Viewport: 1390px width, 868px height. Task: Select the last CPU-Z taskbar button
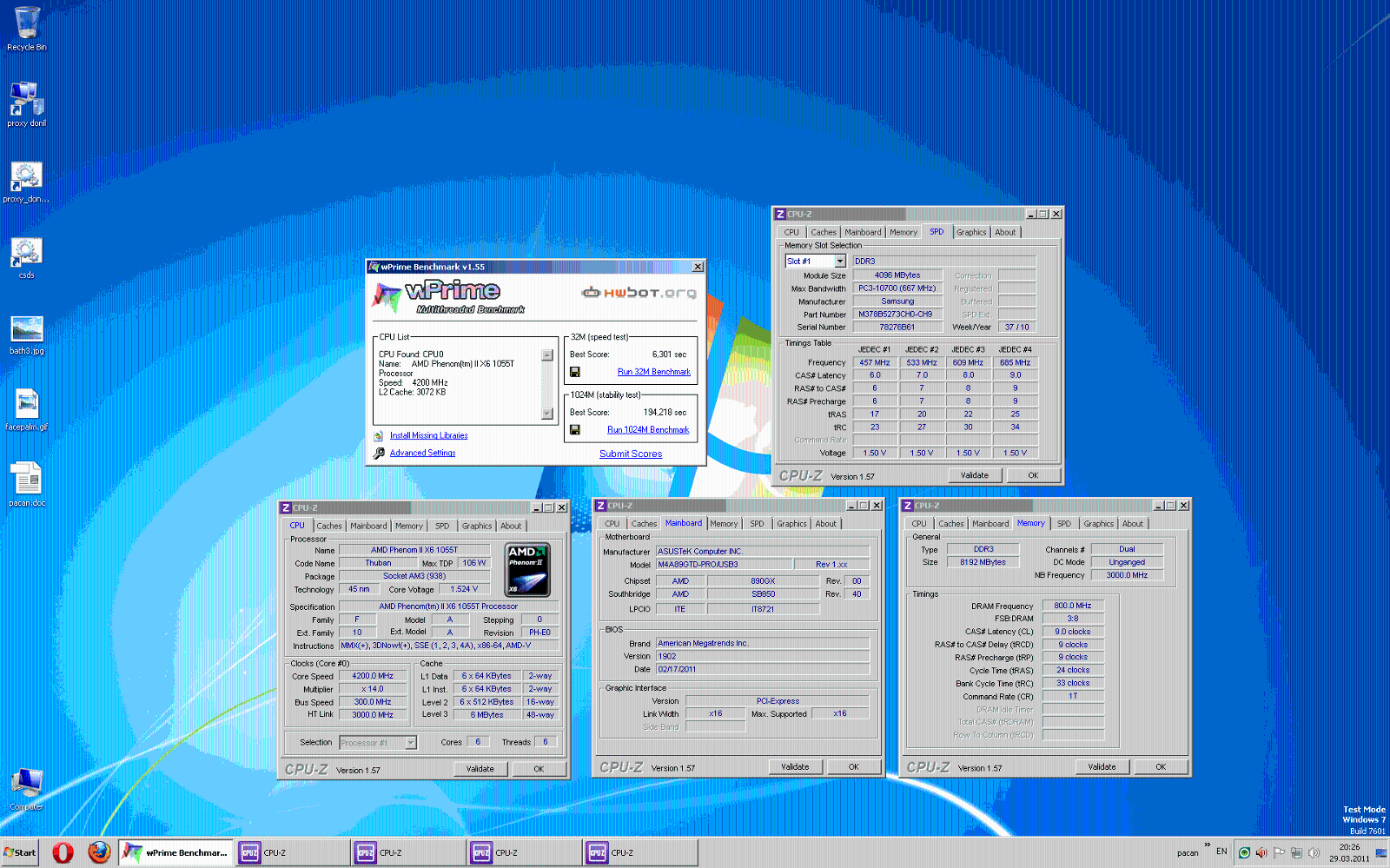pyautogui.click(x=639, y=852)
